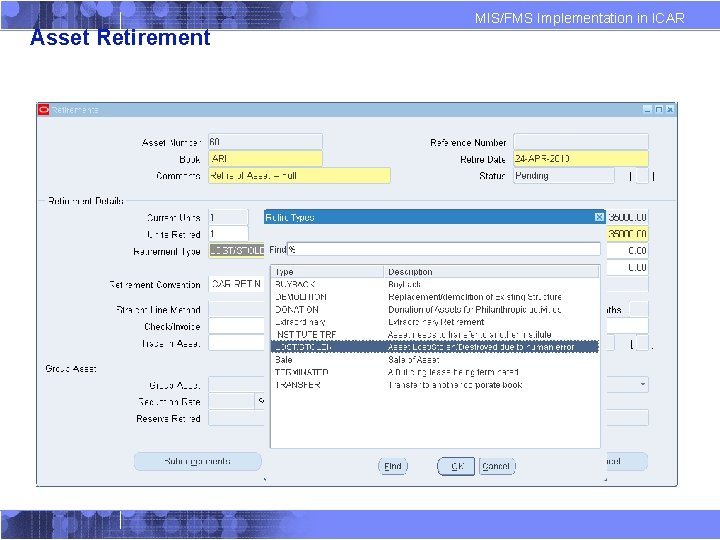Select Sale retire type row

pyautogui.click(x=434, y=360)
